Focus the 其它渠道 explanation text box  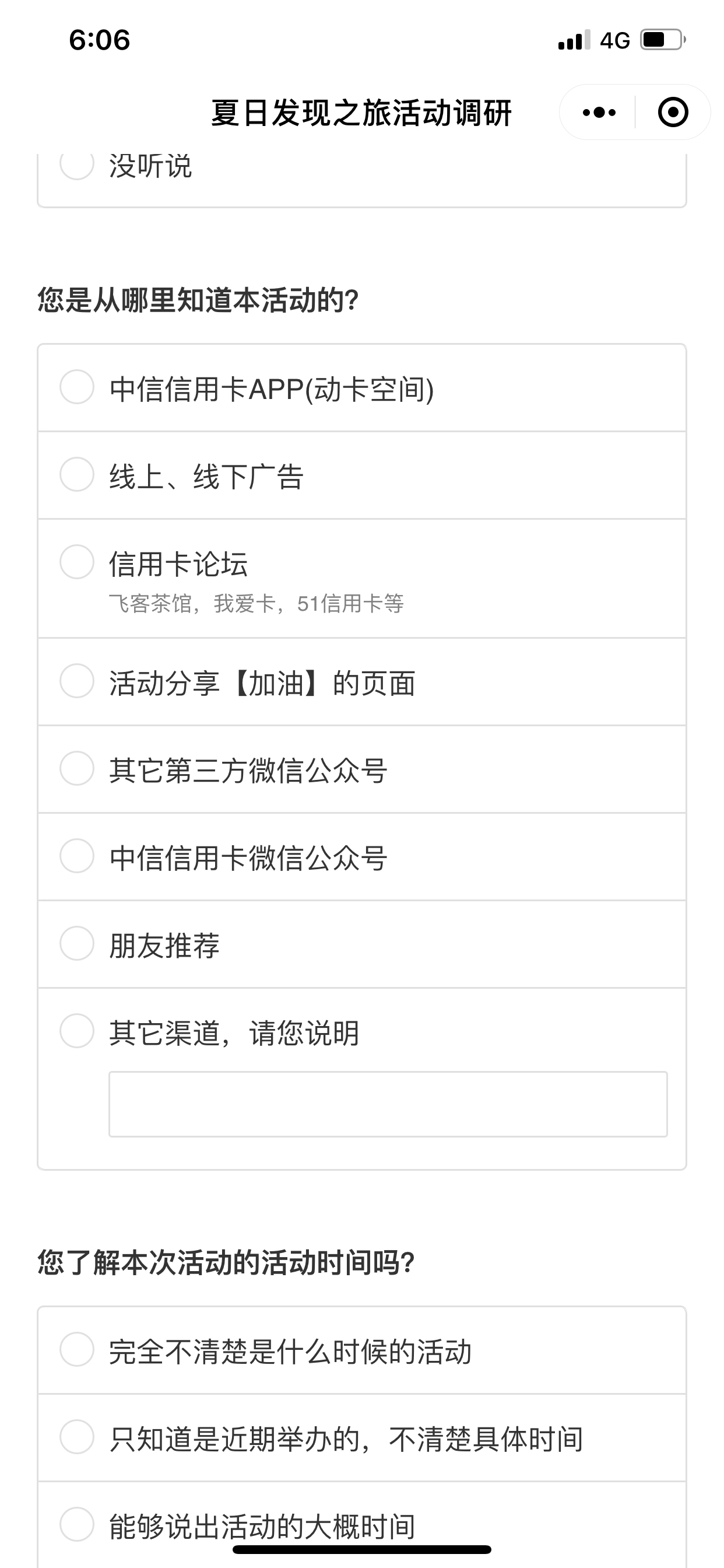[388, 1104]
